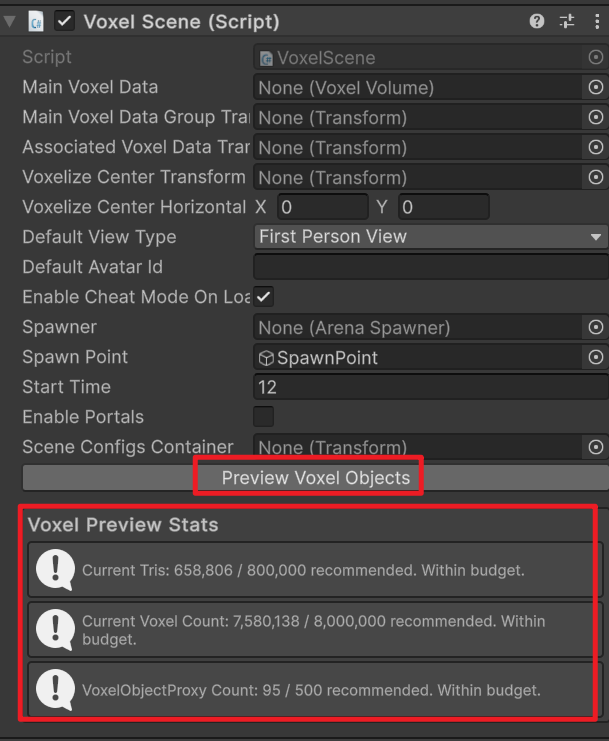Disable the Voxel Scene component checkbox
Image resolution: width=609 pixels, height=741 pixels.
[64, 22]
